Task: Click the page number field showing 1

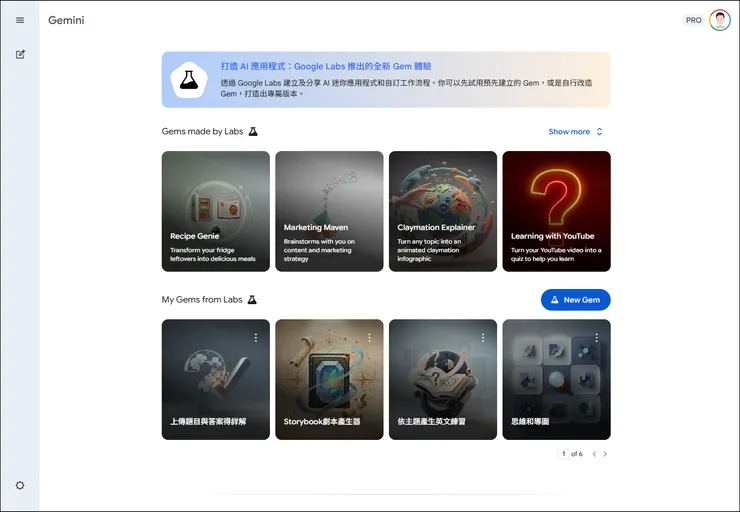Action: point(563,454)
